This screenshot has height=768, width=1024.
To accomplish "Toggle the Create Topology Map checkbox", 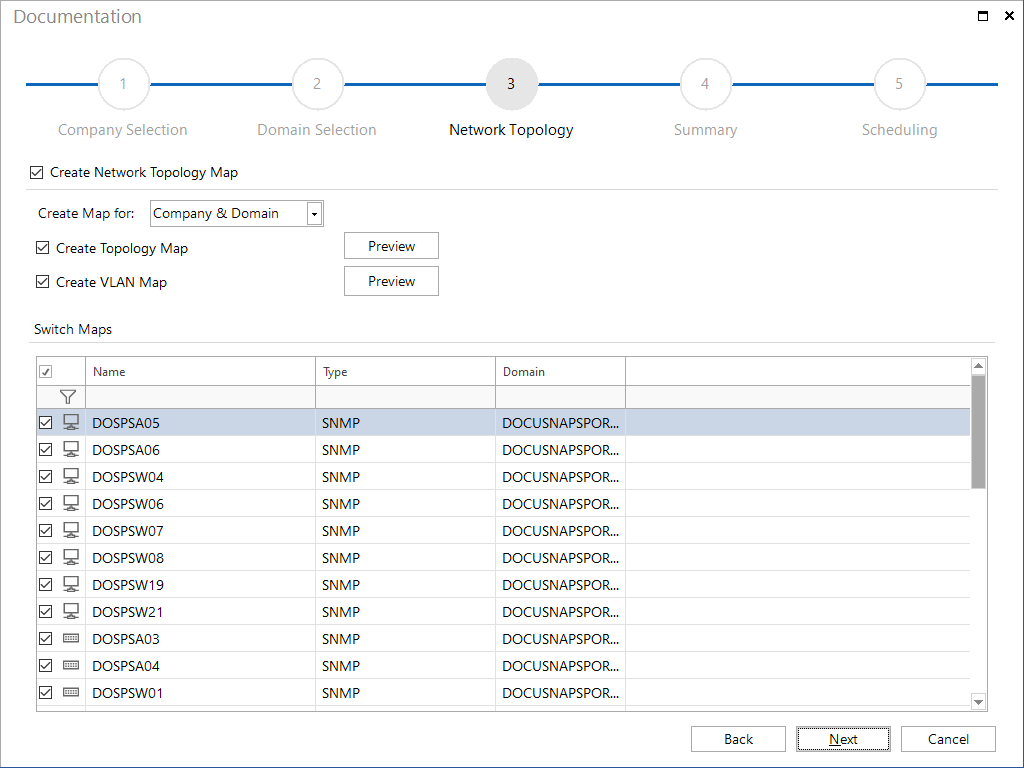I will tap(42, 248).
